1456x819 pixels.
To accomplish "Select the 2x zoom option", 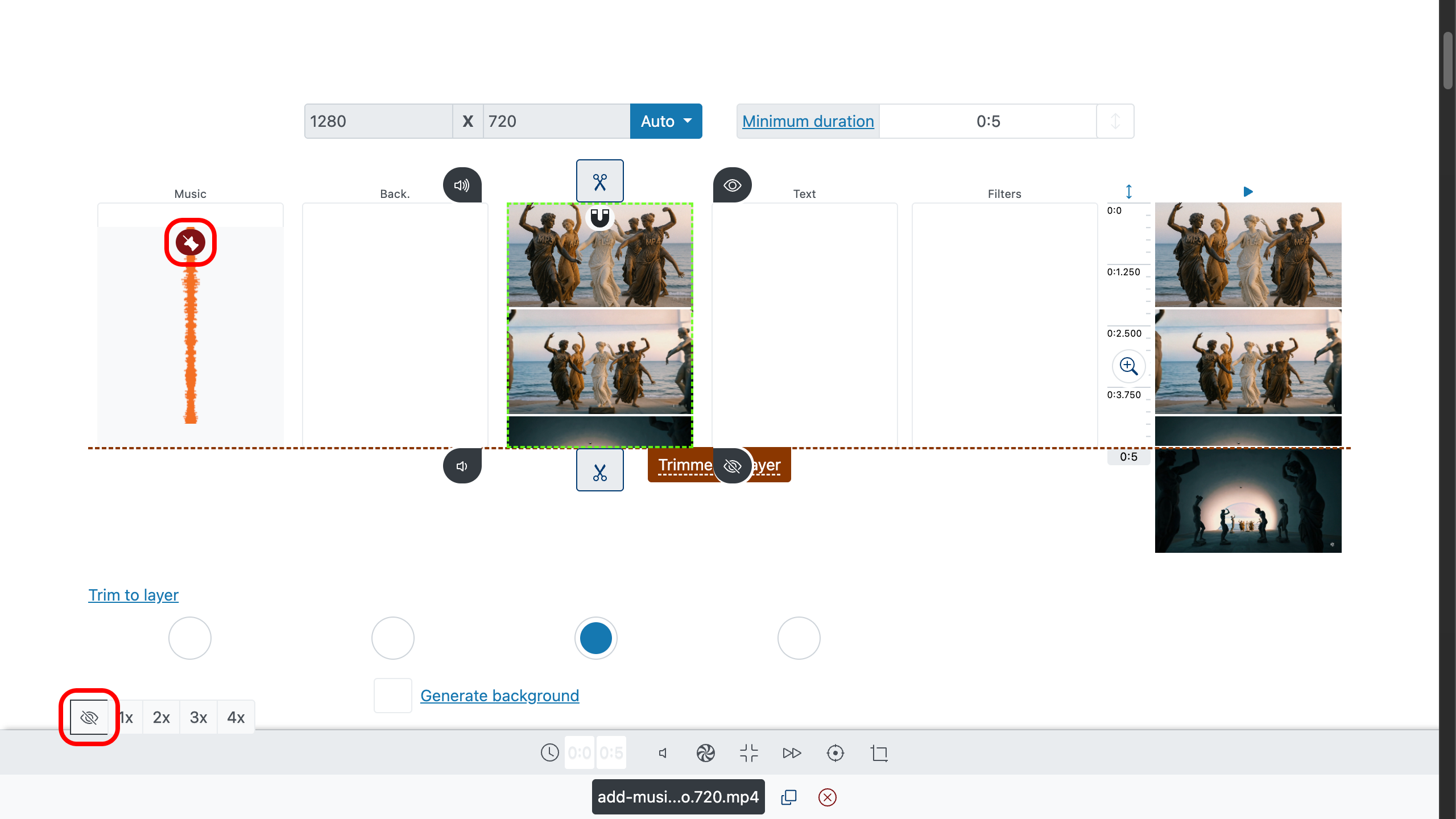I will pos(161,717).
